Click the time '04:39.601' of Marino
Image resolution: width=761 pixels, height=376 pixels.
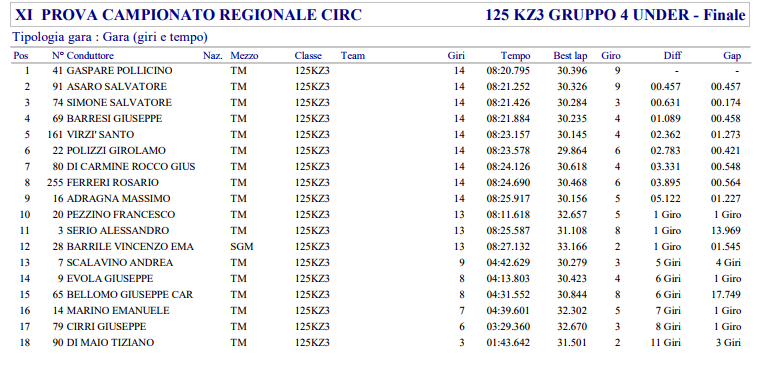coord(508,311)
